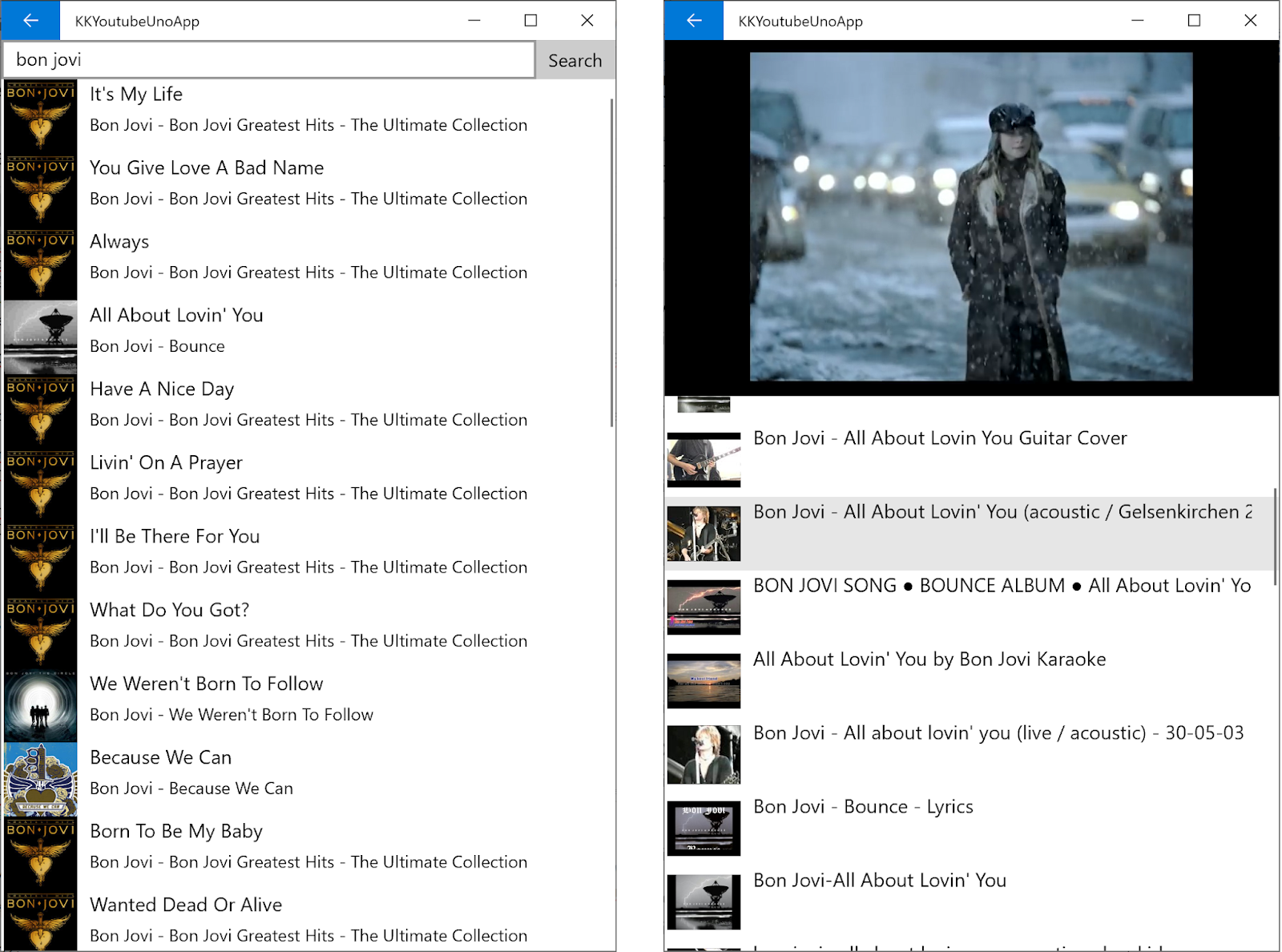Screen dimensions: 1282x952
Task: Focus the search field containing "bon jovi"
Action: (269, 60)
